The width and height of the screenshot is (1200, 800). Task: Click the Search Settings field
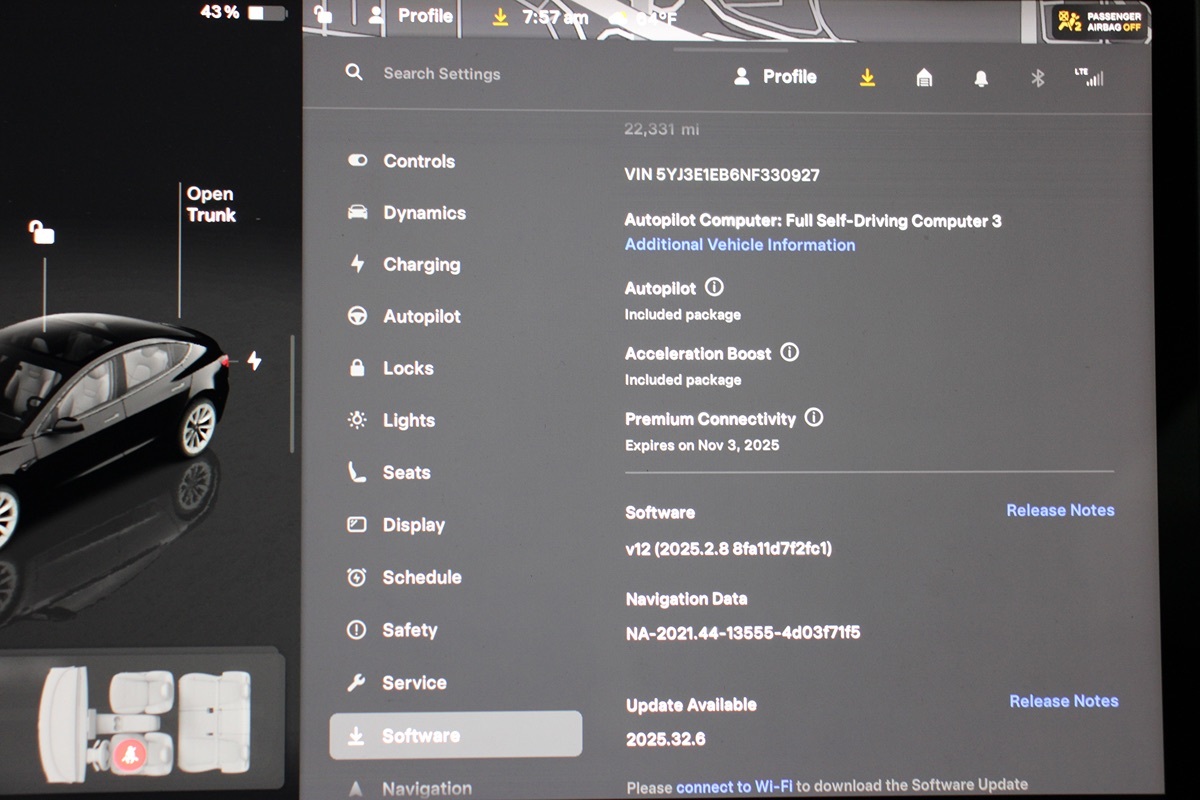(442, 74)
